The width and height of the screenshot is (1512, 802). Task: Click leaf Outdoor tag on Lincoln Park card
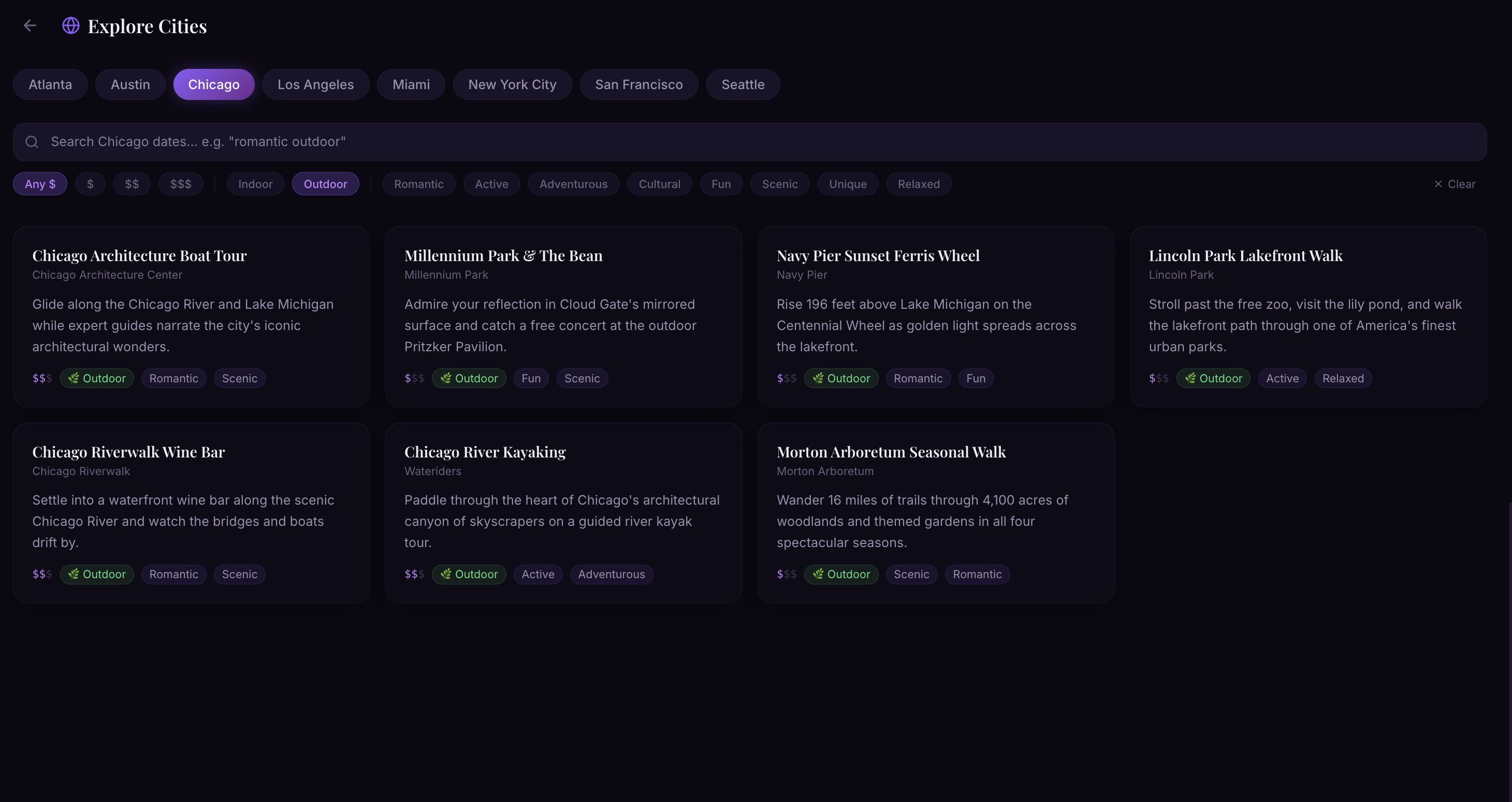click(1213, 379)
